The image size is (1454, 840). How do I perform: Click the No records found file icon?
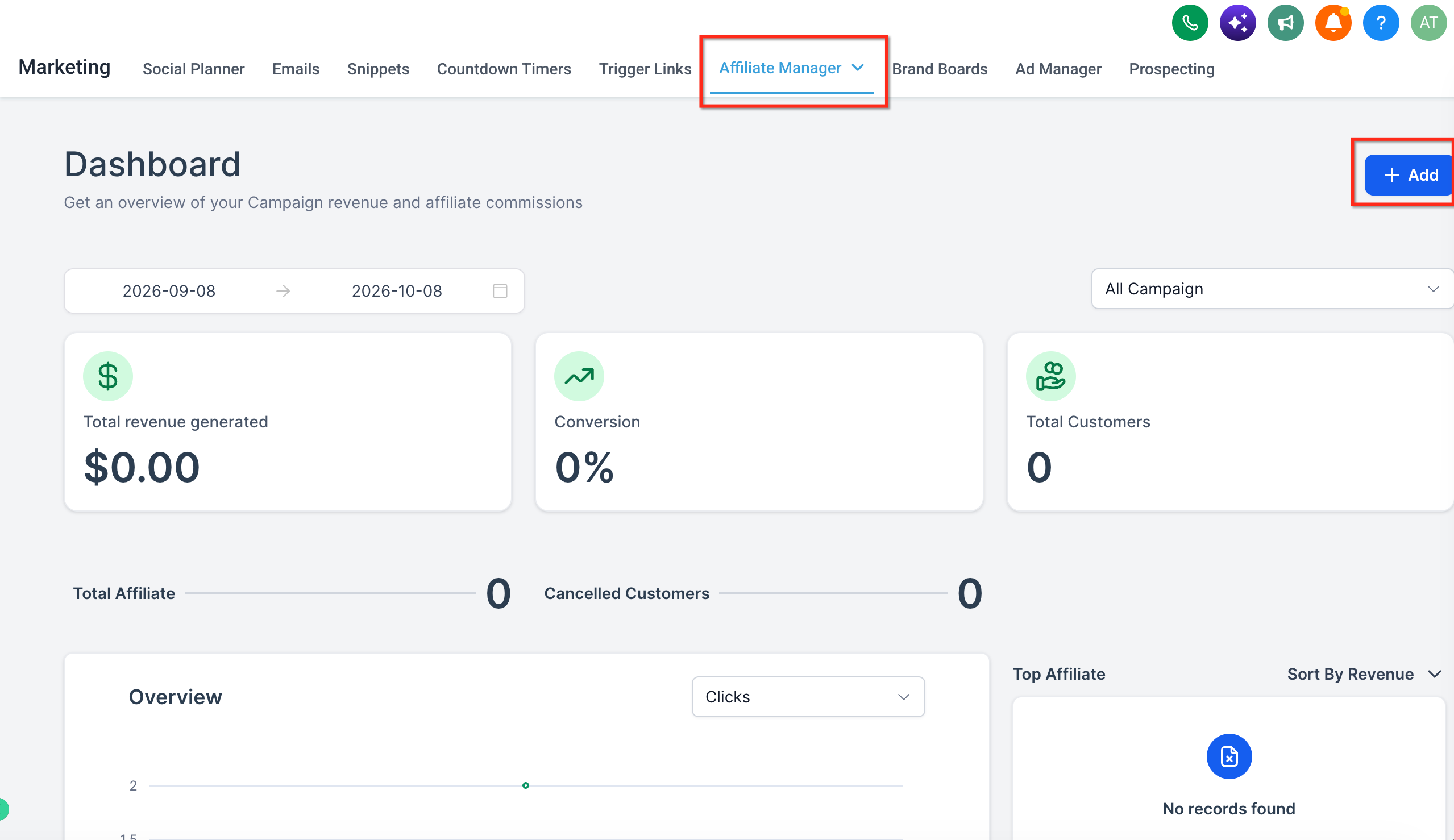pos(1229,756)
